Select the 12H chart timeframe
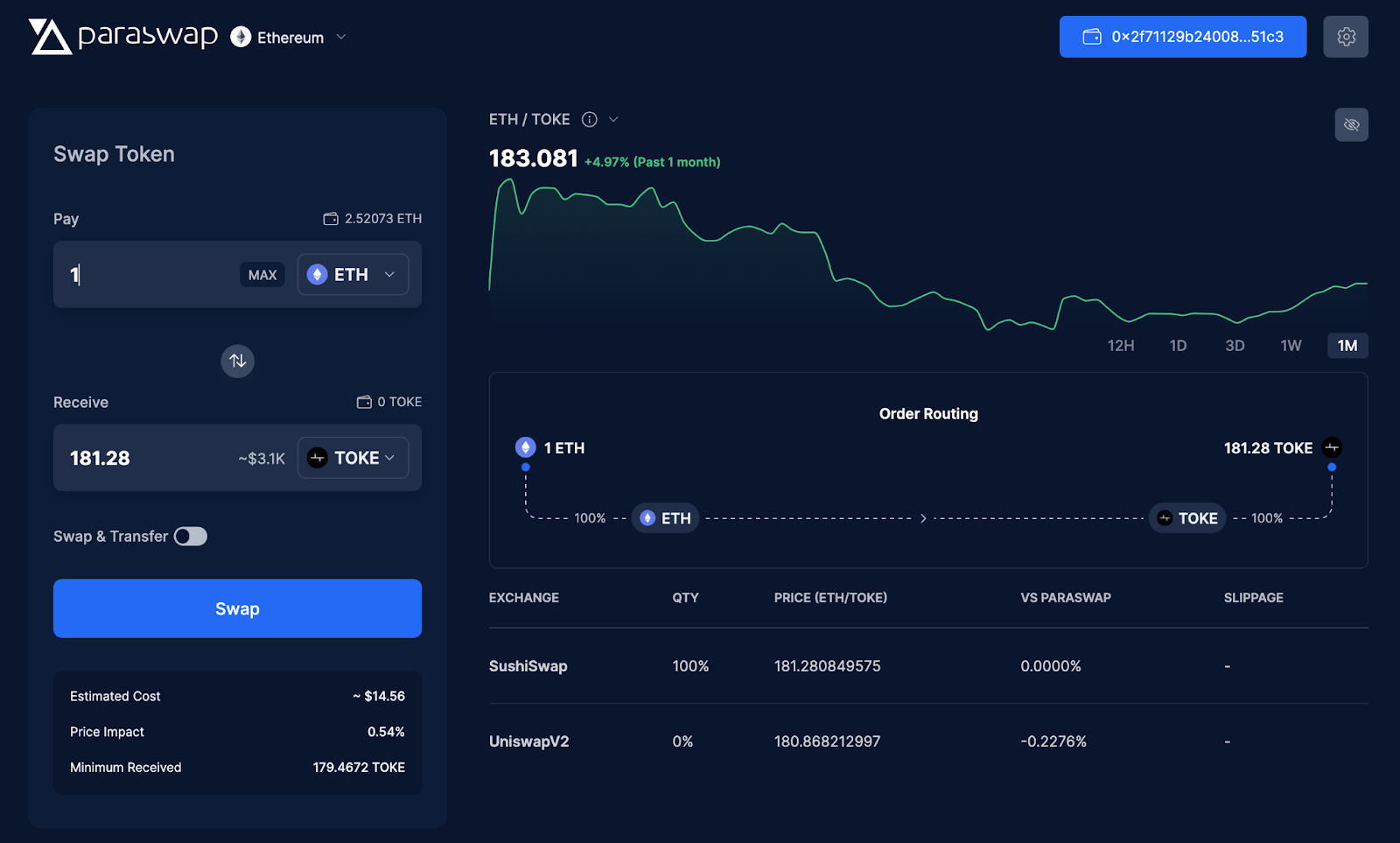The image size is (1400, 843). tap(1121, 346)
